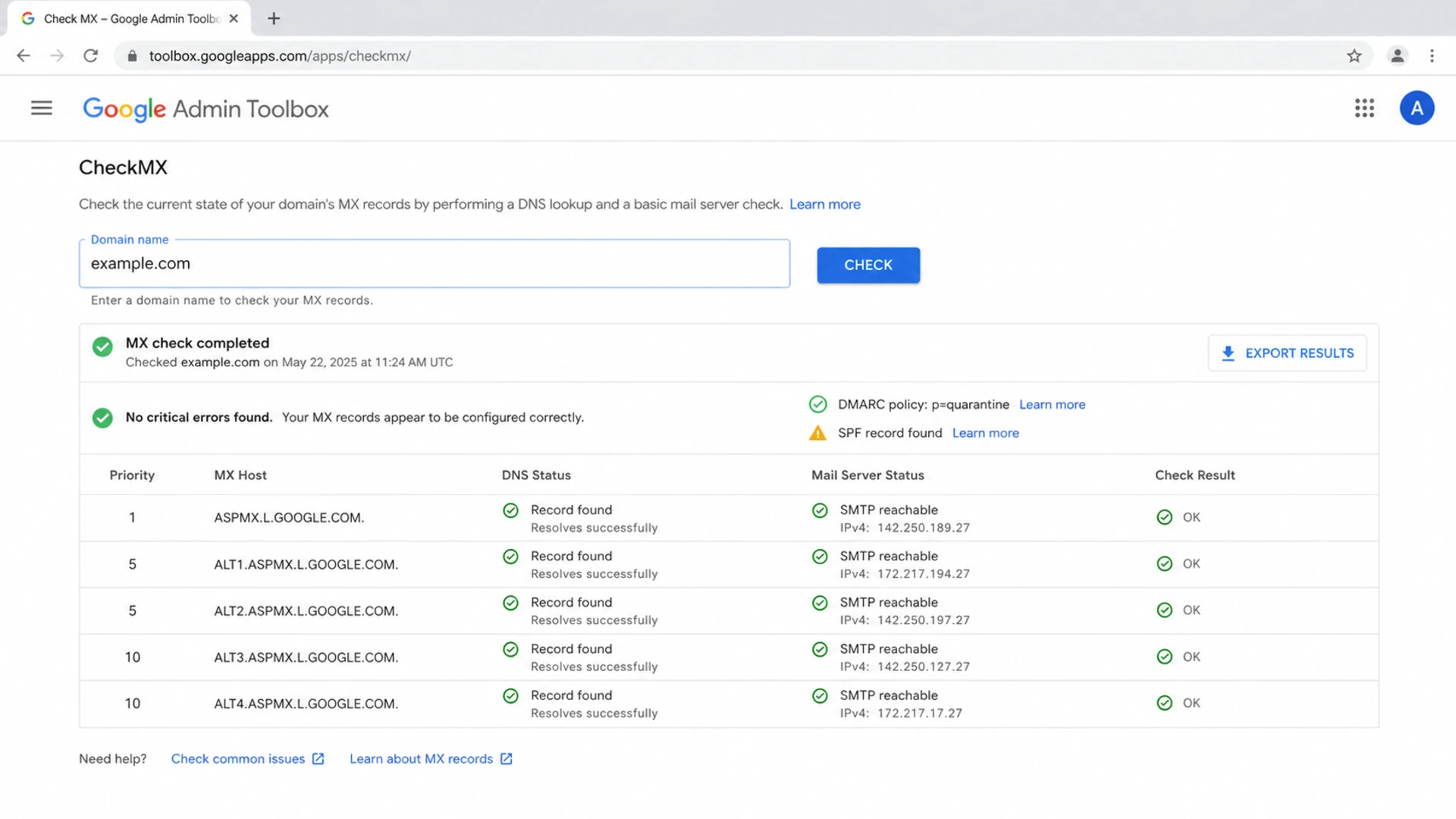The image size is (1456, 819).
Task: Open Learn more beside DMARC policy
Action: click(1052, 405)
